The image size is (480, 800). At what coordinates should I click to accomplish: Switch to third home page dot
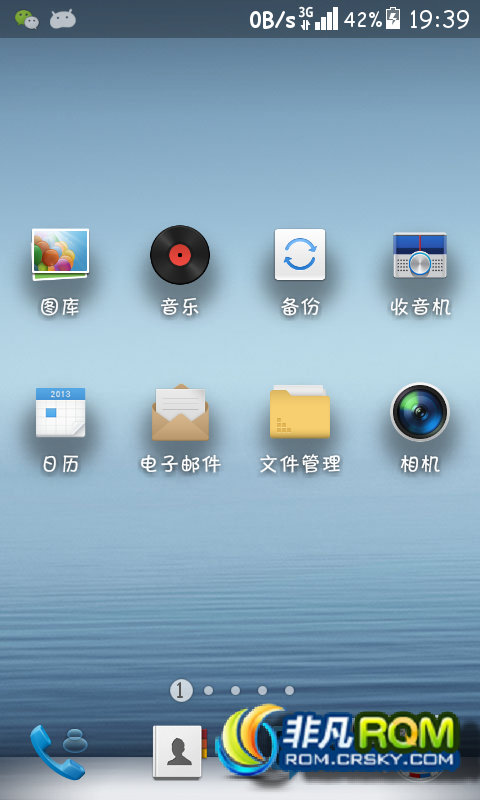pos(235,690)
